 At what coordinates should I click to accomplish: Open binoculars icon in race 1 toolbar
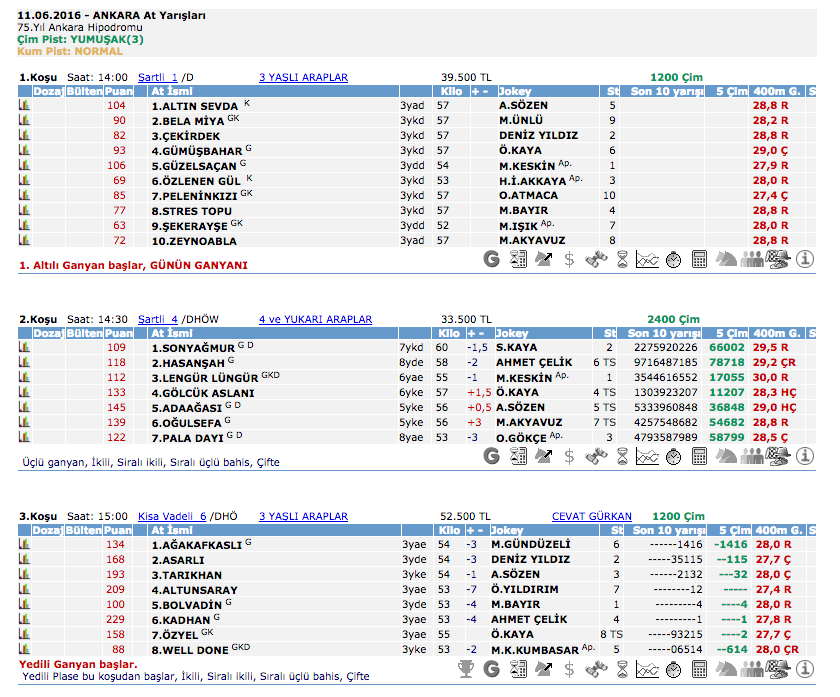[596, 259]
